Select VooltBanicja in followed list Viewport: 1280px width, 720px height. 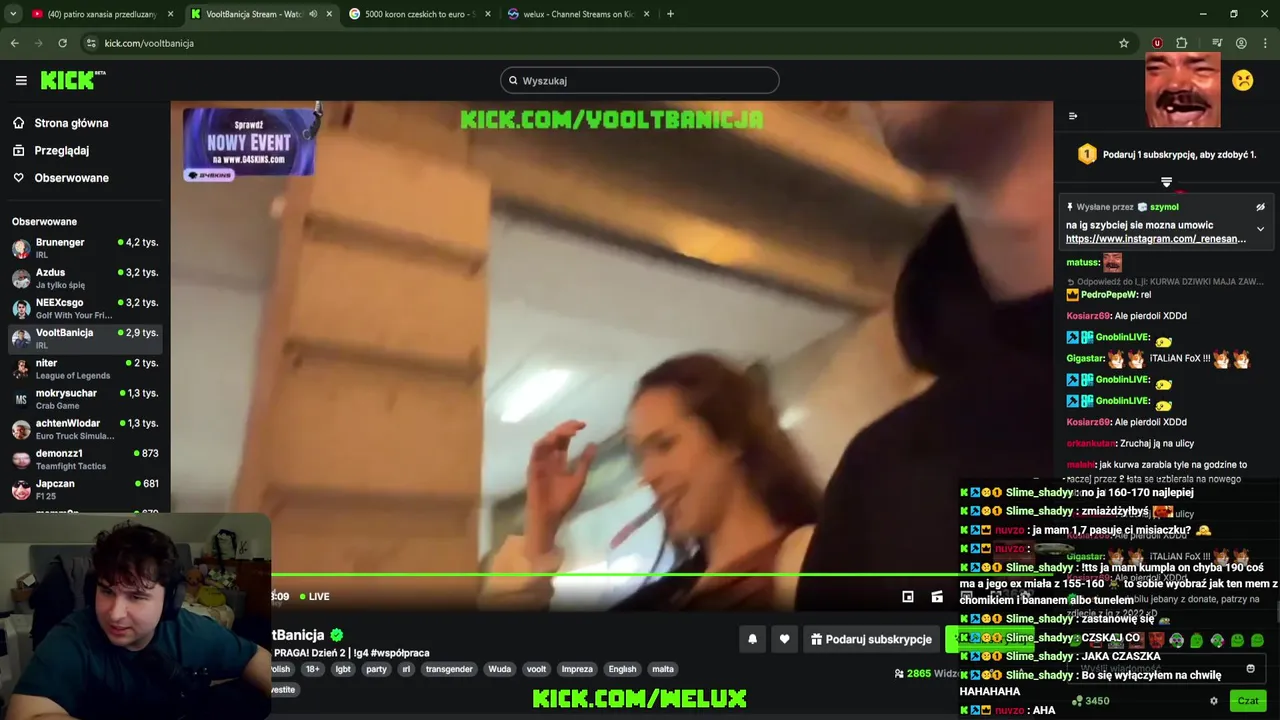pyautogui.click(x=85, y=338)
